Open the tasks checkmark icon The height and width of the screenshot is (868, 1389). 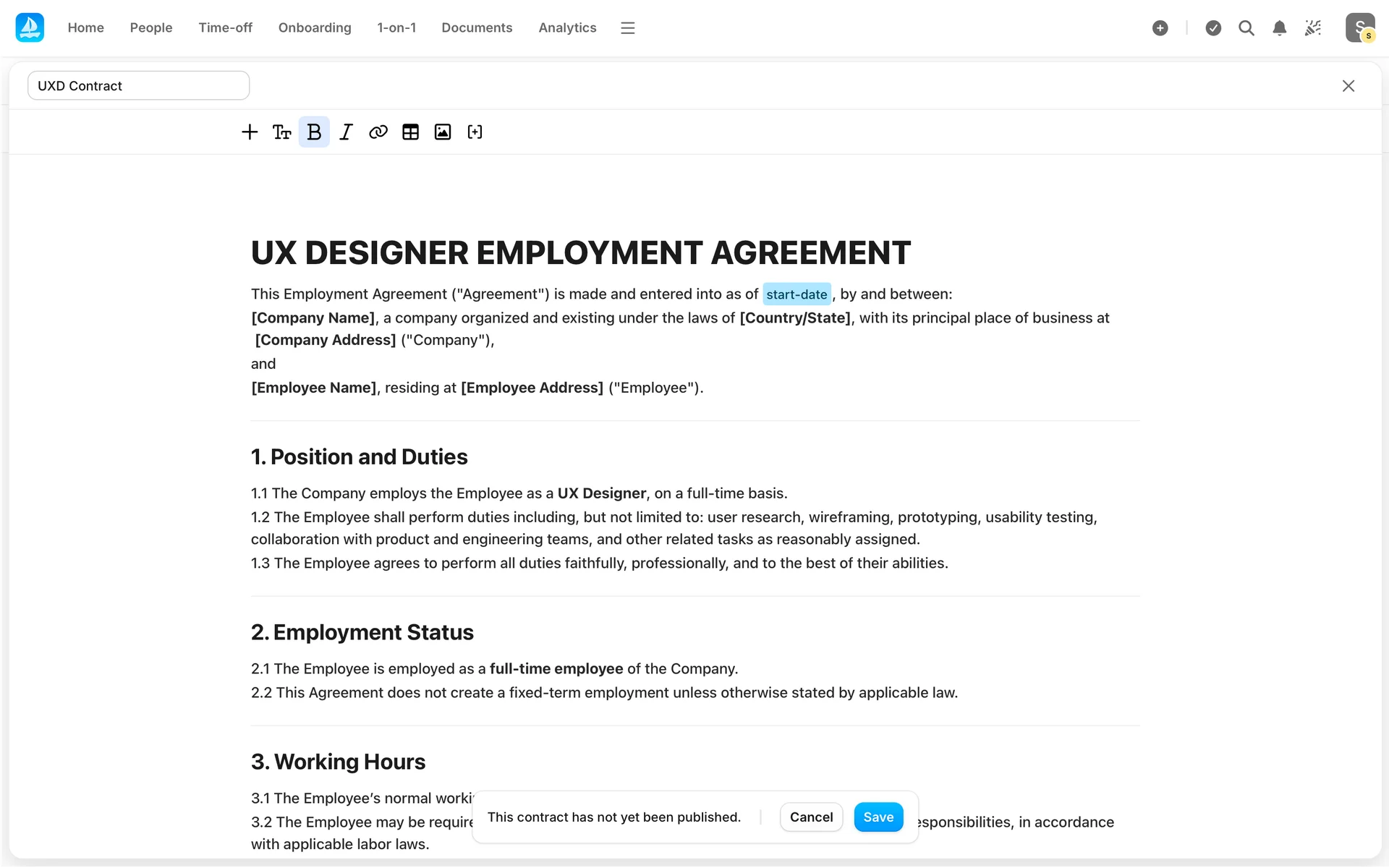point(1213,27)
